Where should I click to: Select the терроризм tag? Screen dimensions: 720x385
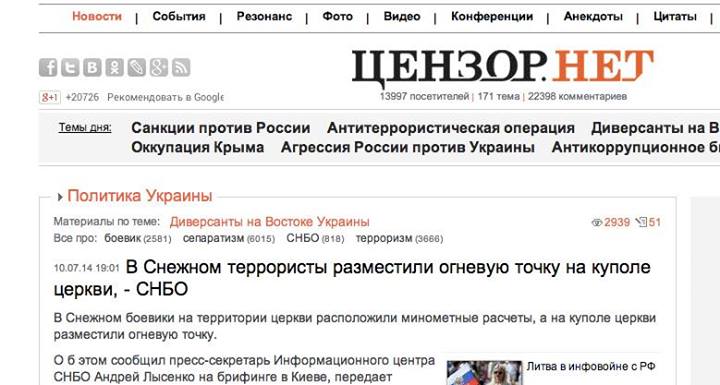click(384, 238)
